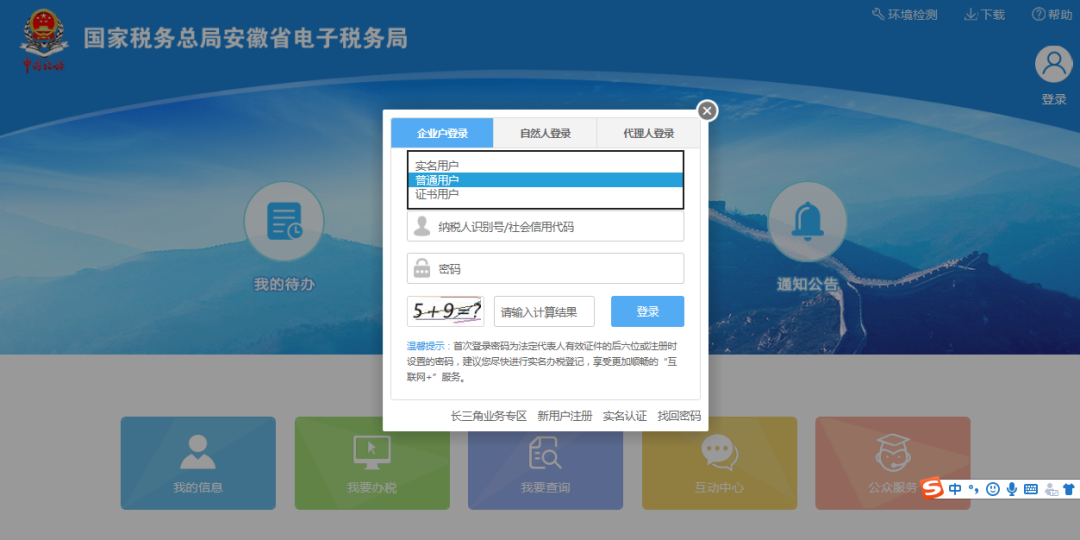Toggle the 中 Chinese input mode

[955, 489]
